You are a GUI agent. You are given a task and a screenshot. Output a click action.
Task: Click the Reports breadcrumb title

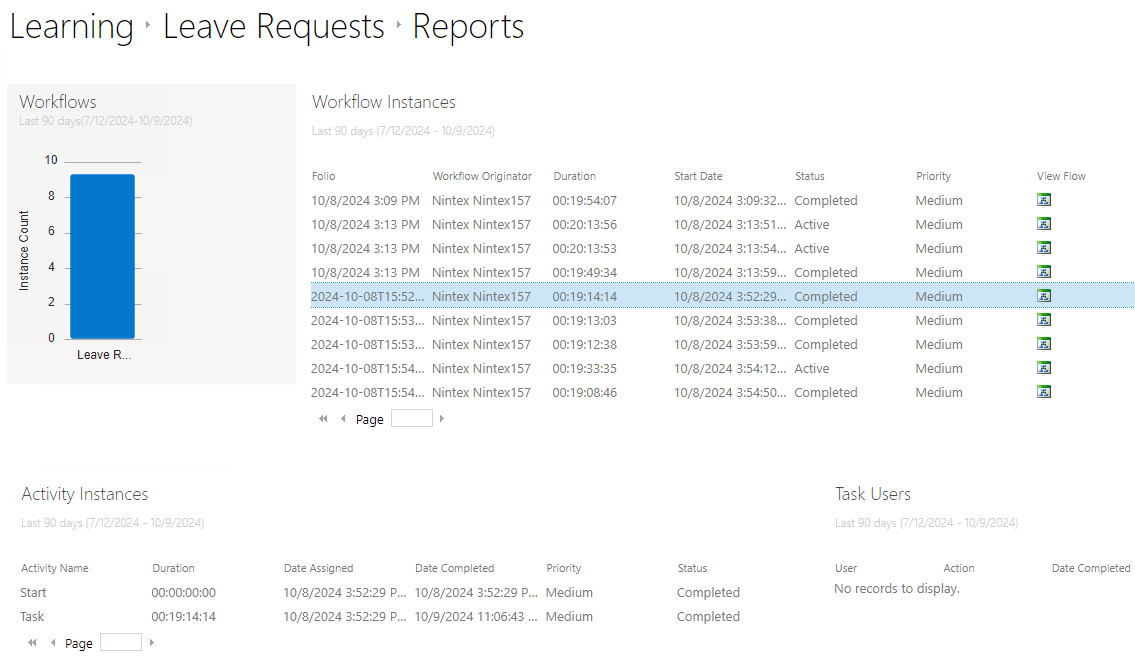(468, 27)
